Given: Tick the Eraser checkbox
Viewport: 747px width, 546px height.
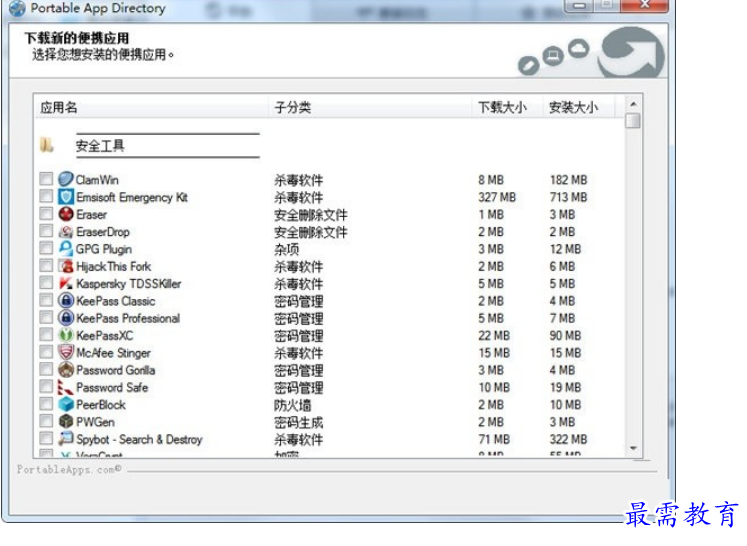Looking at the screenshot, I should 46,214.
